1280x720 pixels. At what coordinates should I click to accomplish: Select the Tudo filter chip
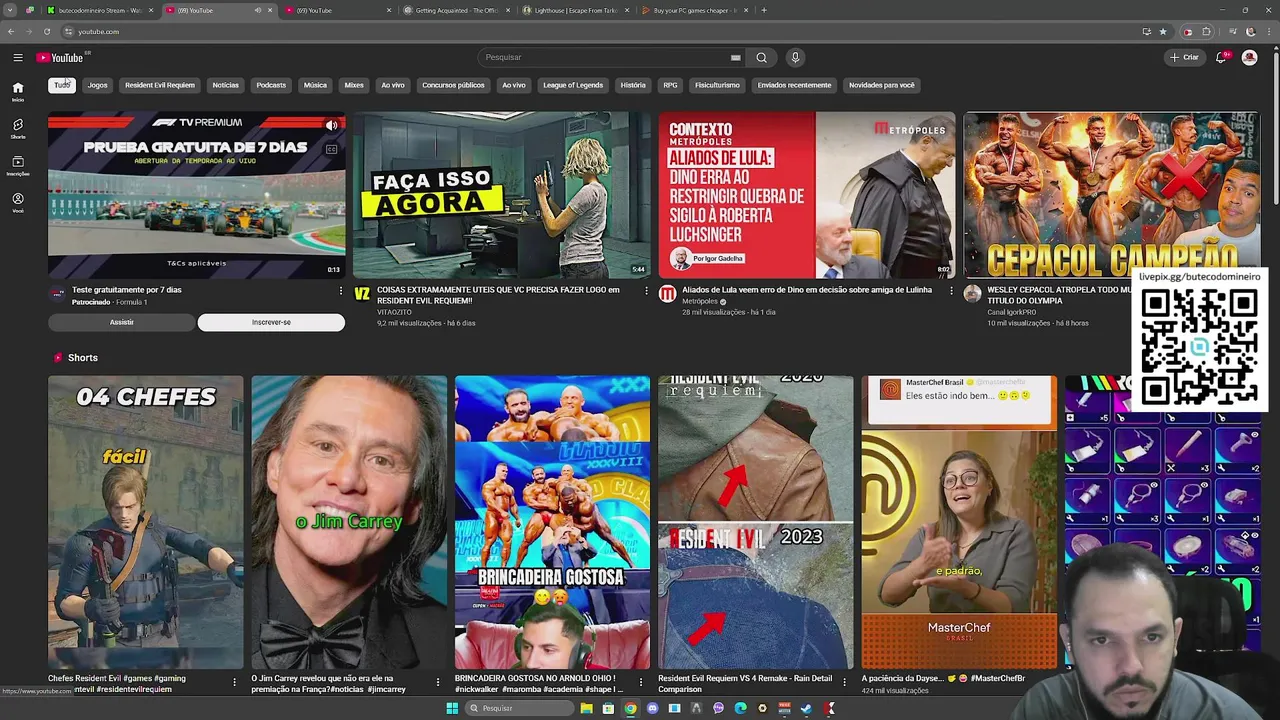tap(62, 85)
